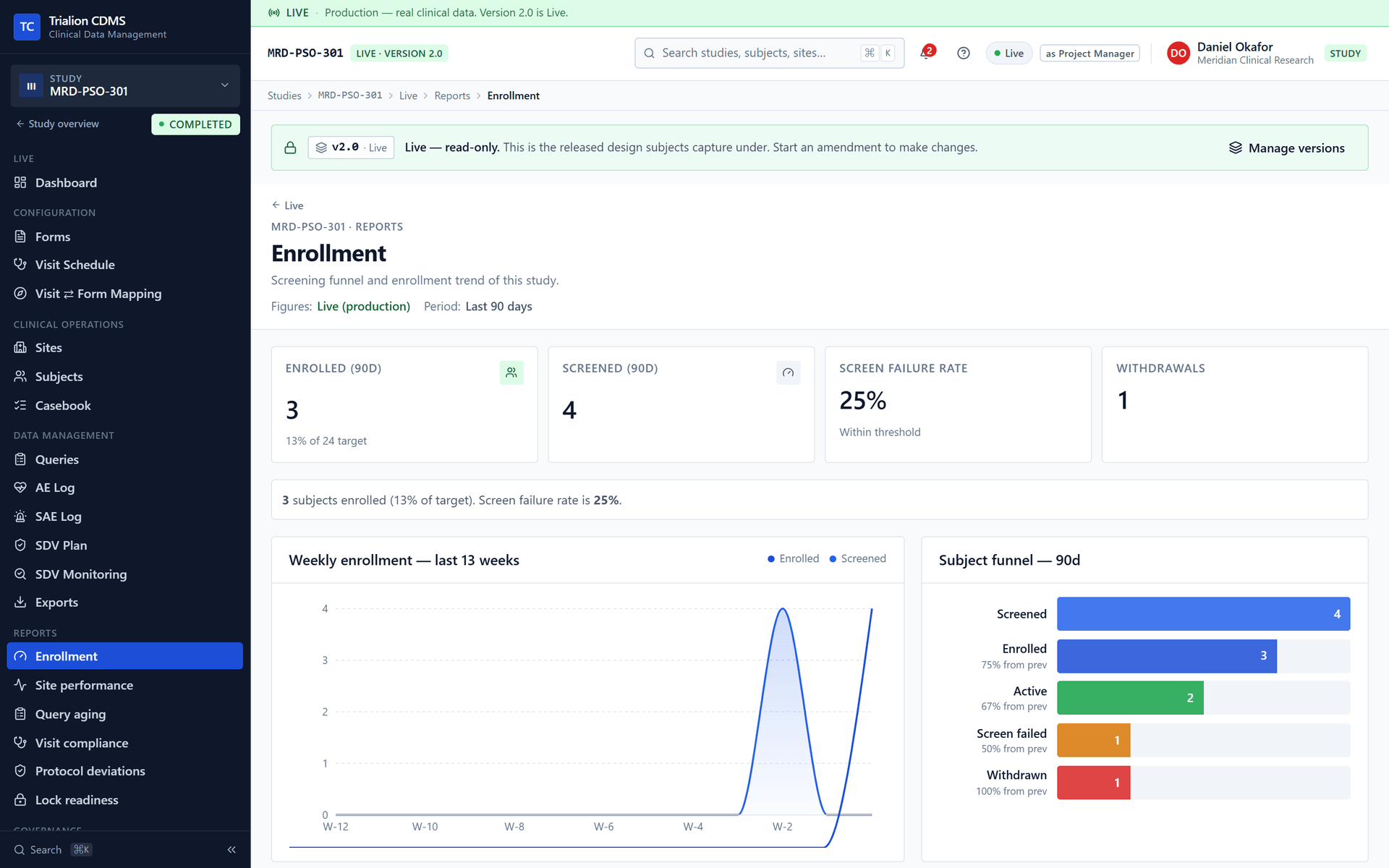1389x868 pixels.
Task: Open the Casebook page
Action: click(x=125, y=406)
